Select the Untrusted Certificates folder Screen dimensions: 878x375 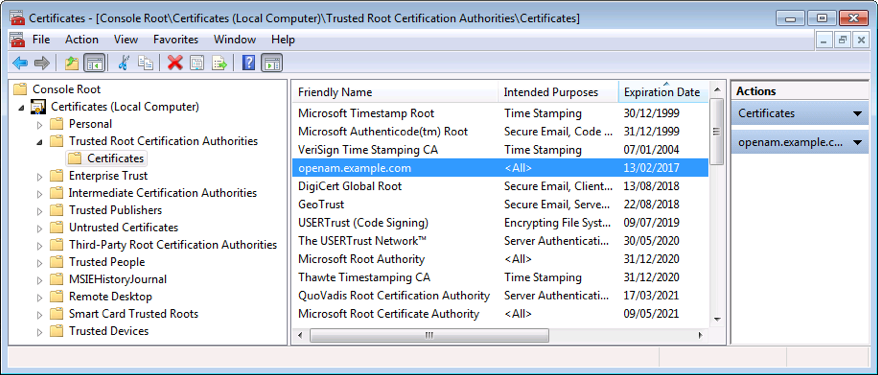pyautogui.click(x=123, y=227)
